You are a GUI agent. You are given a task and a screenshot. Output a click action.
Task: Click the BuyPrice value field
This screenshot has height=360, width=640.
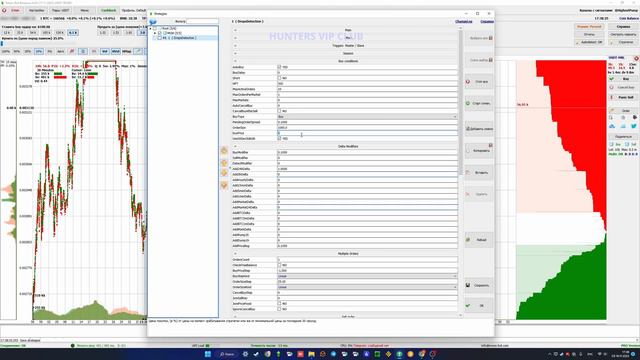click(x=367, y=133)
